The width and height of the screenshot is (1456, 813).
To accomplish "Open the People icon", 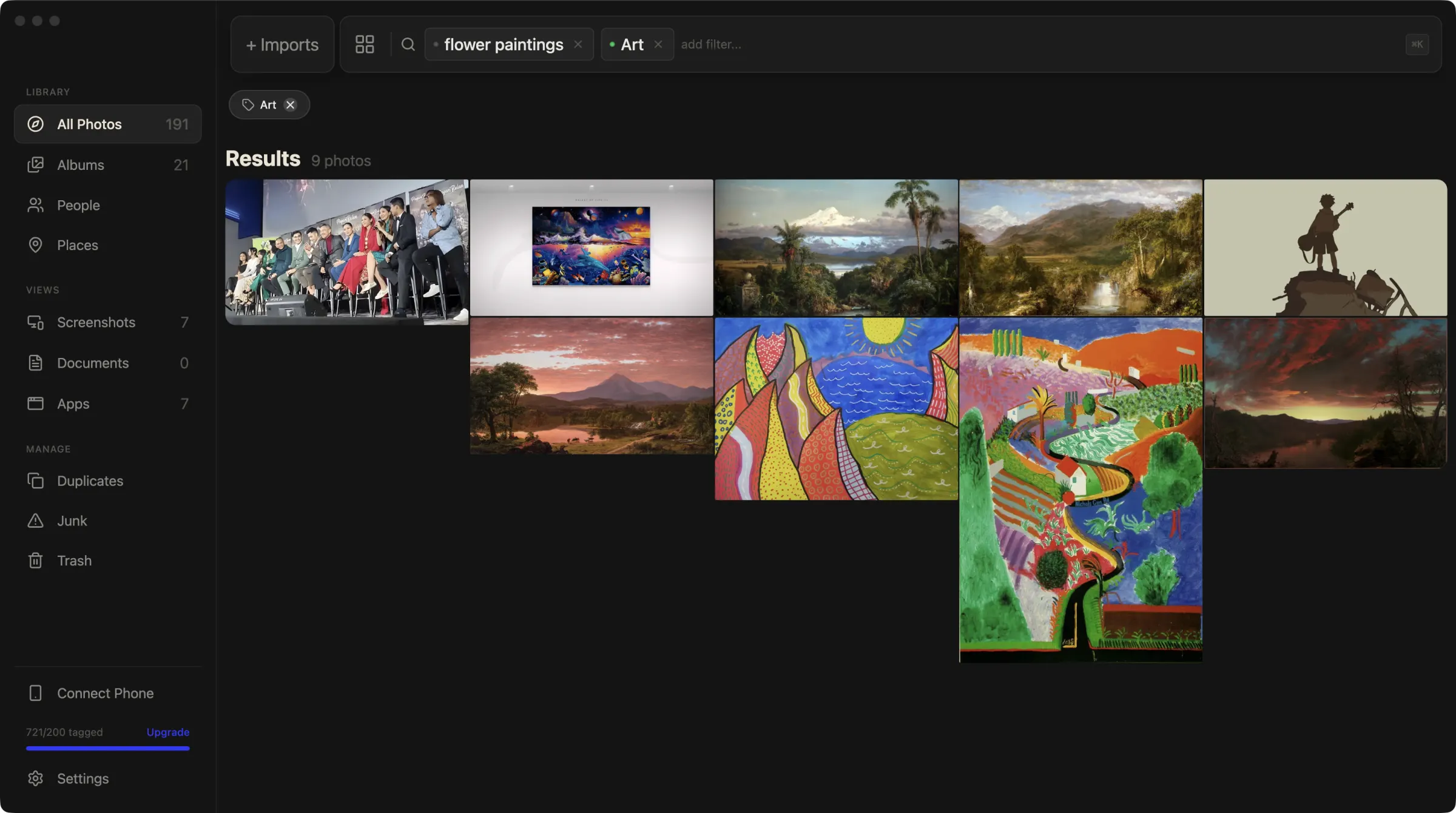I will 36,205.
